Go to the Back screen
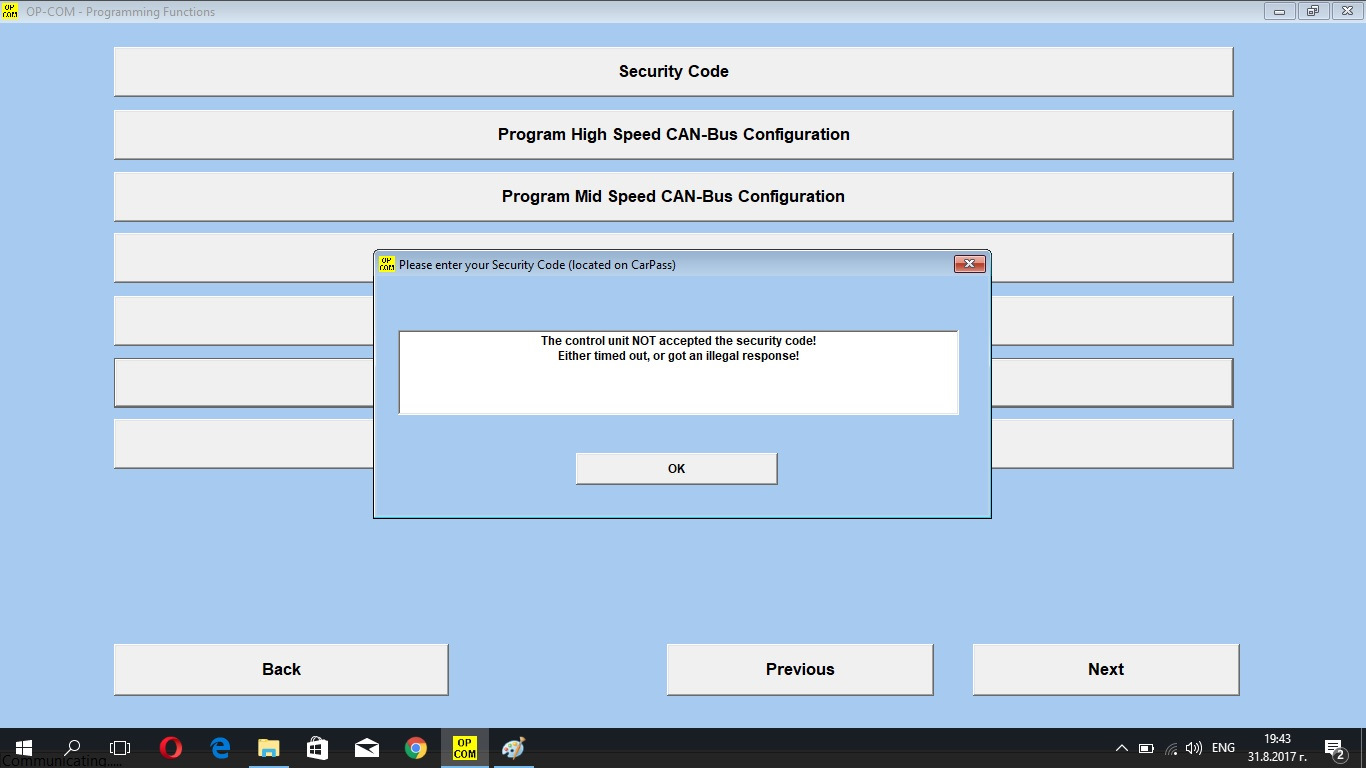Screen dimensions: 1366x768 coord(281,669)
